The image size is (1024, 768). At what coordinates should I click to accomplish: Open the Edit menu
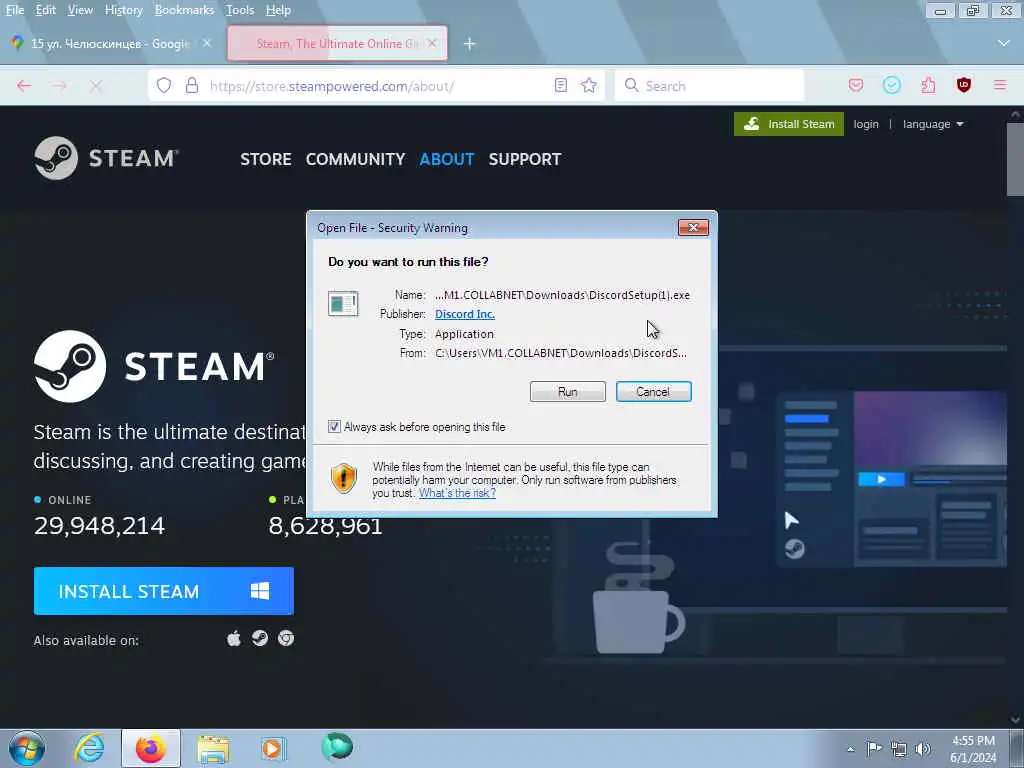tap(45, 10)
